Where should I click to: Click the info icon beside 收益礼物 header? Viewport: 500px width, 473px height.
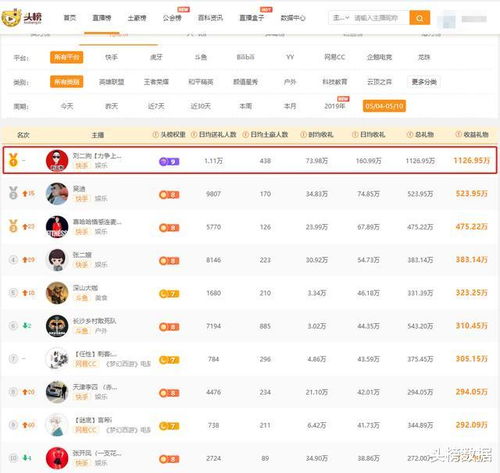click(458, 135)
